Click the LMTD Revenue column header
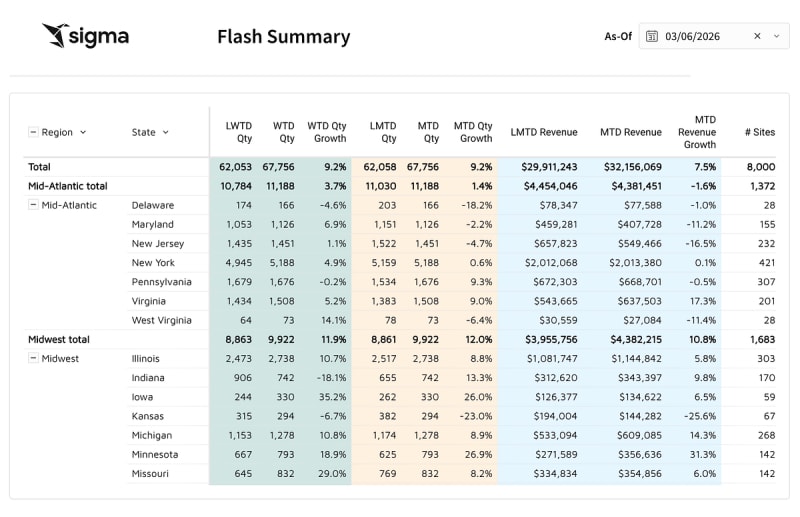Image resolution: width=800 pixels, height=517 pixels. [x=543, y=132]
